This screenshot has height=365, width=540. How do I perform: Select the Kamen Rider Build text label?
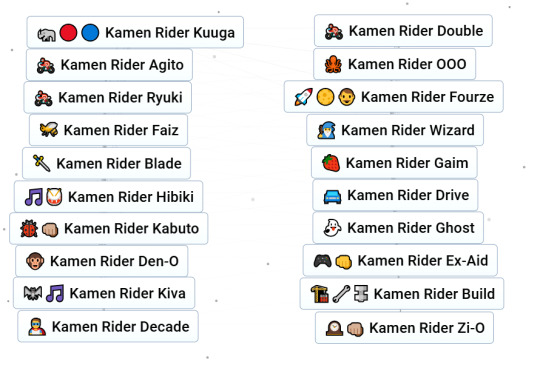[x=434, y=294]
